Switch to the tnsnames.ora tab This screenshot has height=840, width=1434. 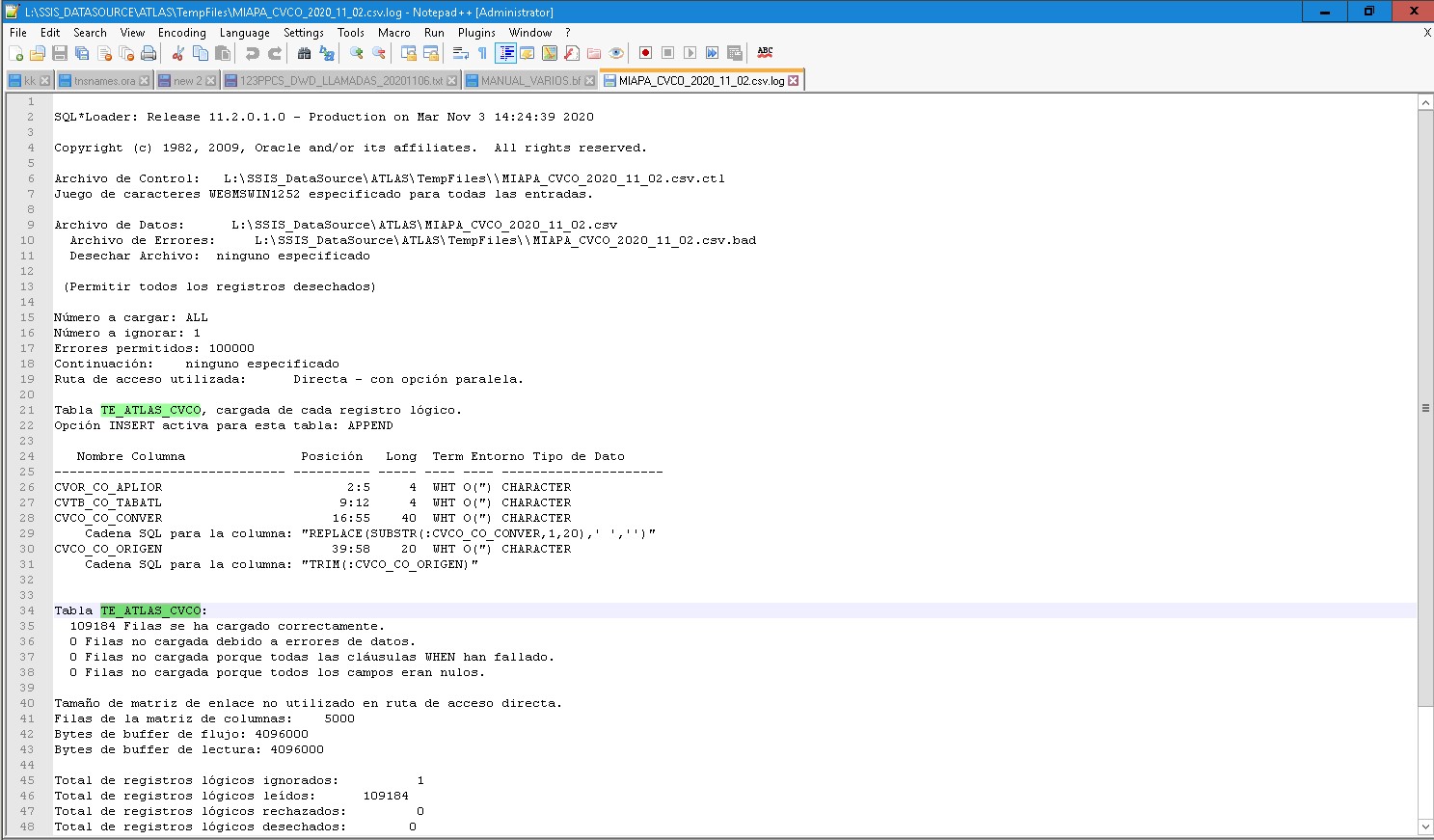[x=104, y=81]
